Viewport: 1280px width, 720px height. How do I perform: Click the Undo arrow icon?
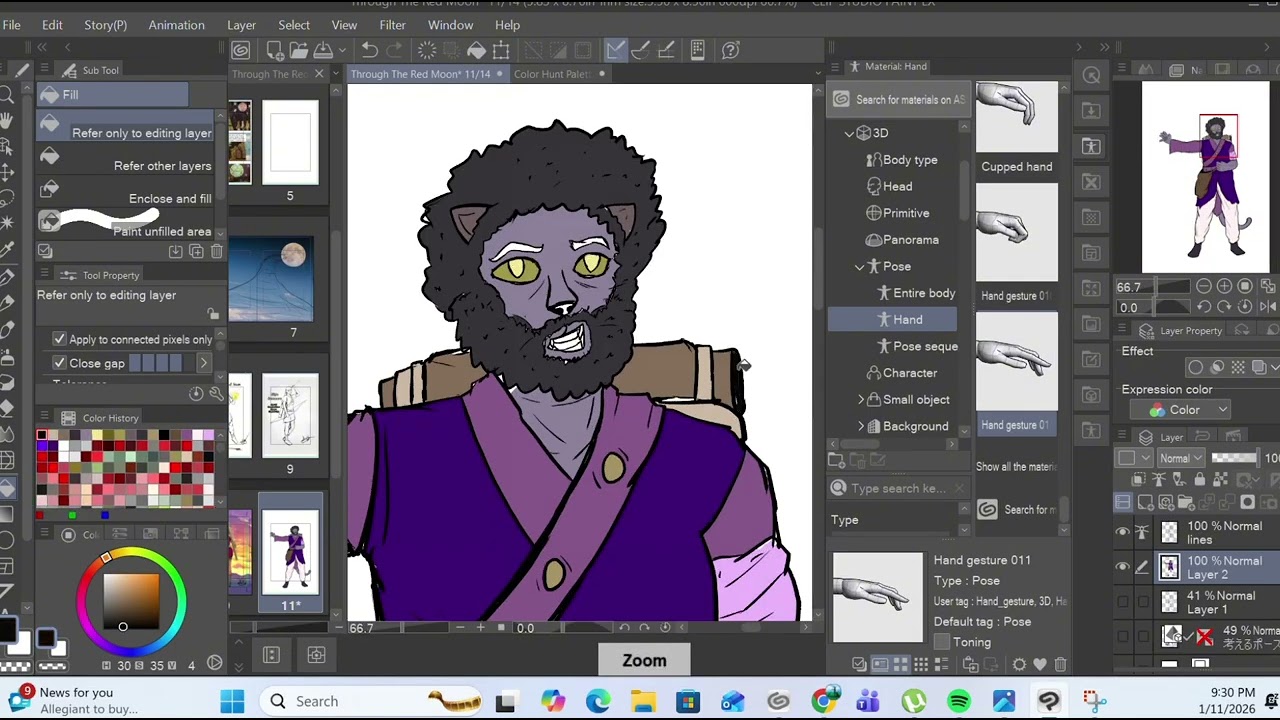click(x=369, y=50)
